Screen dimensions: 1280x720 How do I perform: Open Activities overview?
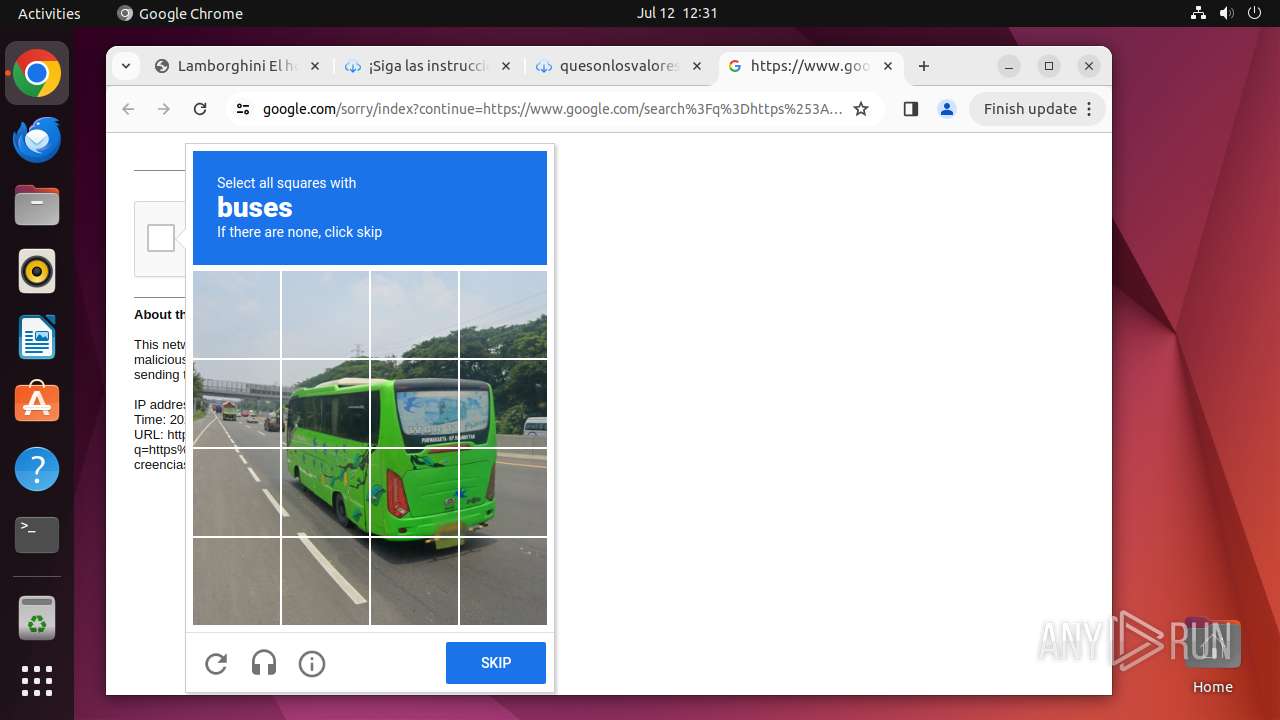tap(49, 13)
